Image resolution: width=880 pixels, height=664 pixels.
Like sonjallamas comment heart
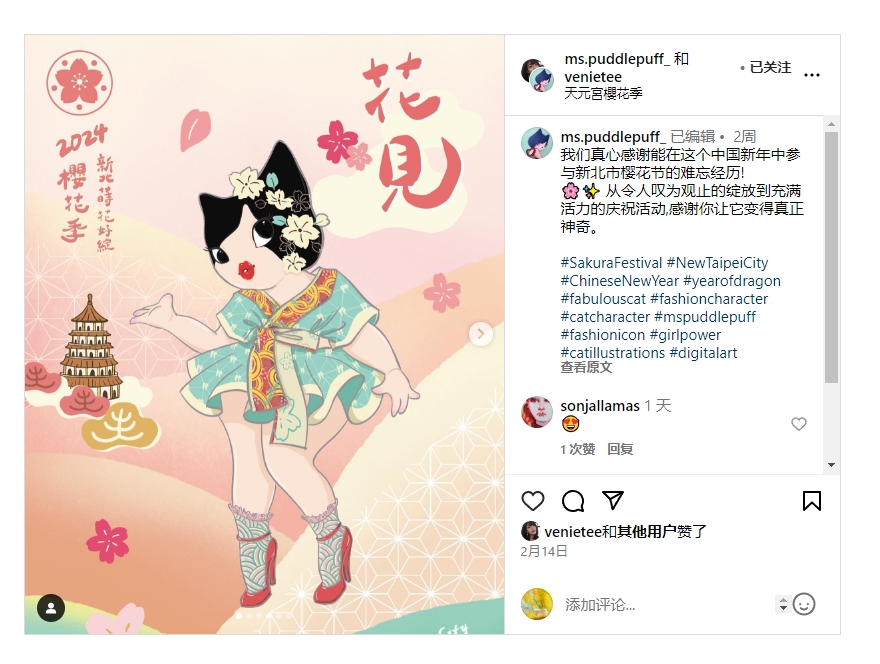pyautogui.click(x=799, y=424)
